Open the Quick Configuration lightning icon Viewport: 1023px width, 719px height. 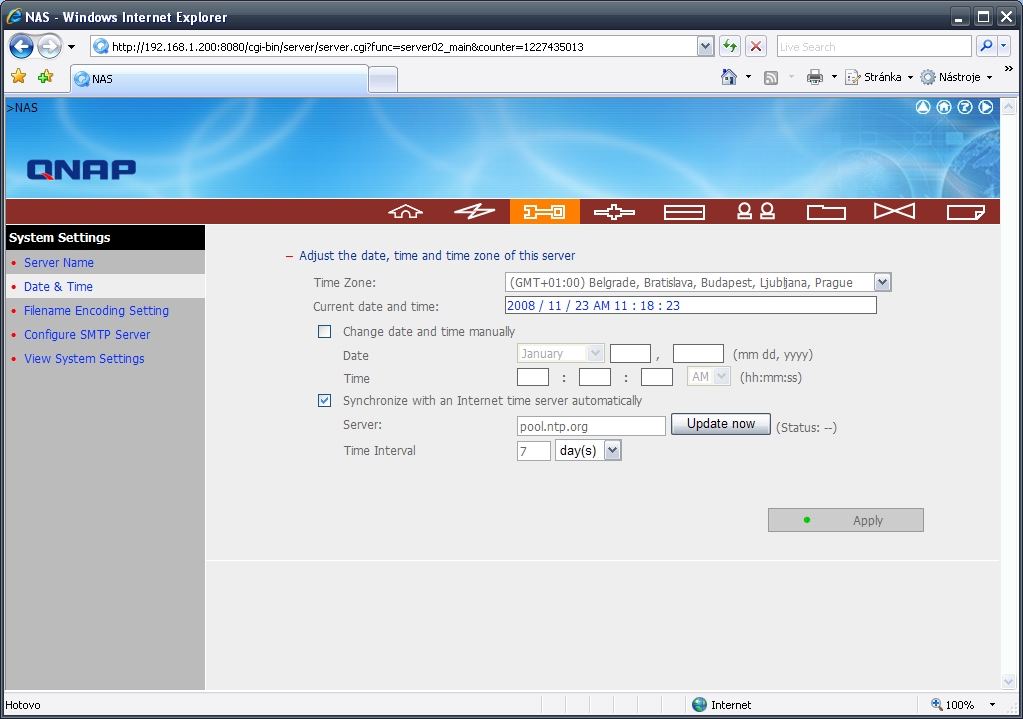pos(474,211)
